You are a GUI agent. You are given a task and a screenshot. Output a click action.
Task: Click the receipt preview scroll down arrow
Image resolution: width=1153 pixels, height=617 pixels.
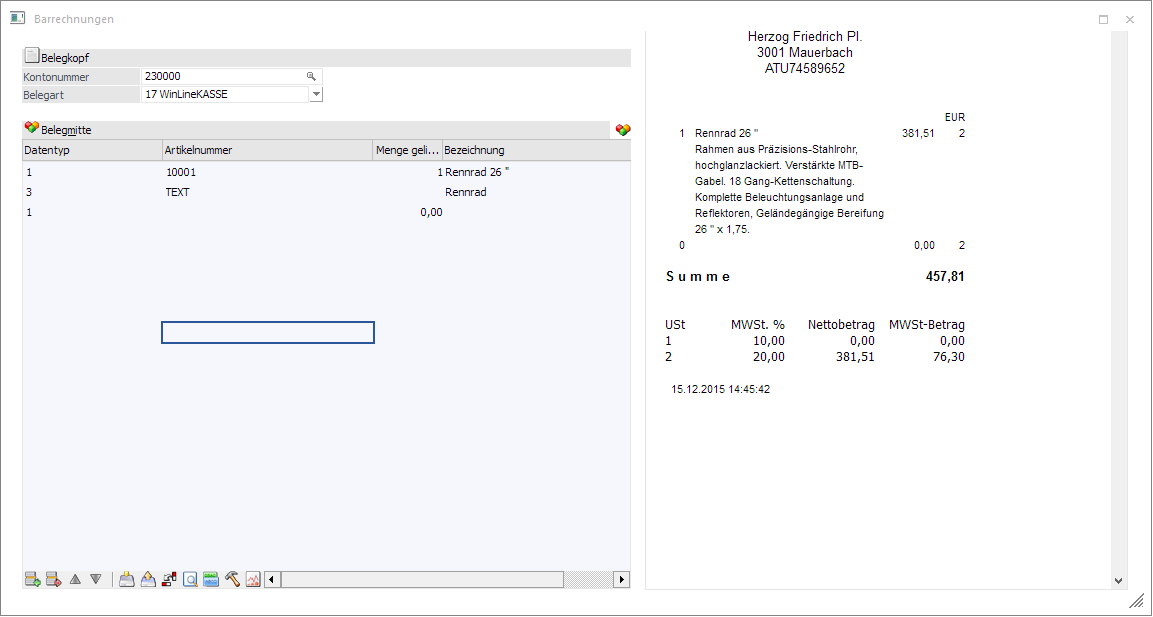(1118, 581)
